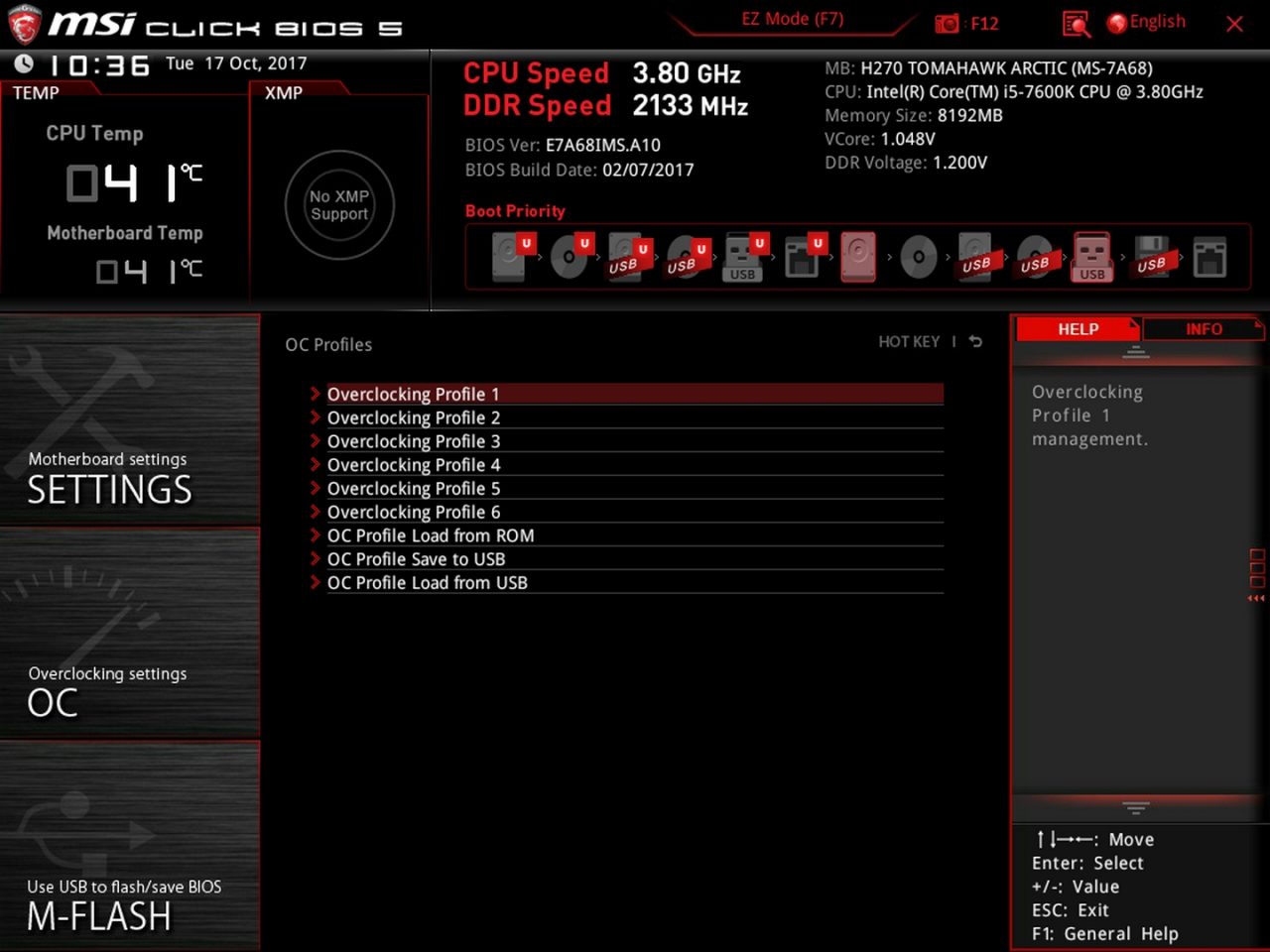Click the No XMP Support circle
The height and width of the screenshot is (952, 1270).
click(x=339, y=205)
